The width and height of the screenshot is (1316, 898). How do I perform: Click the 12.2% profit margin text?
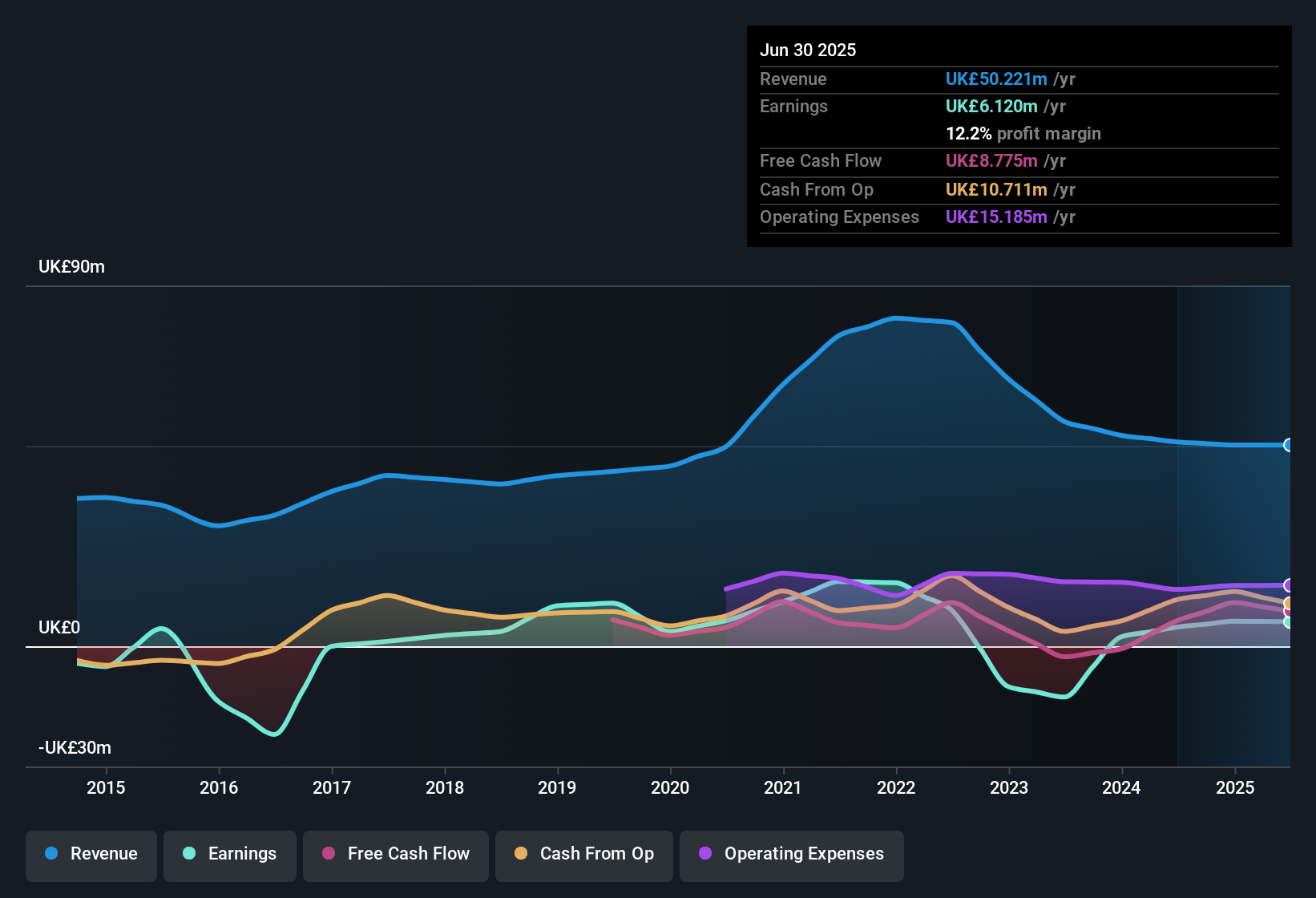click(x=1023, y=134)
